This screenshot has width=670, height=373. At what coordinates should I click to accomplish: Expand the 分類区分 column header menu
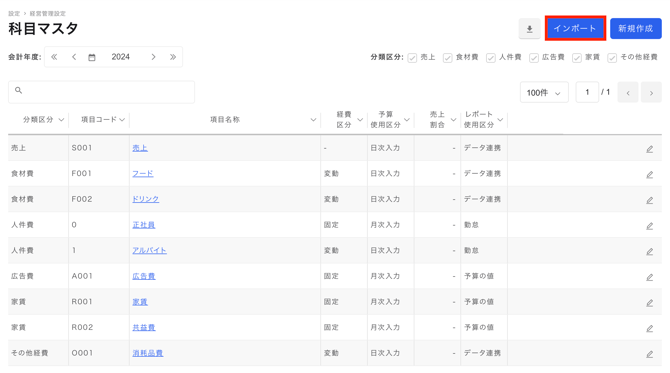coord(61,120)
